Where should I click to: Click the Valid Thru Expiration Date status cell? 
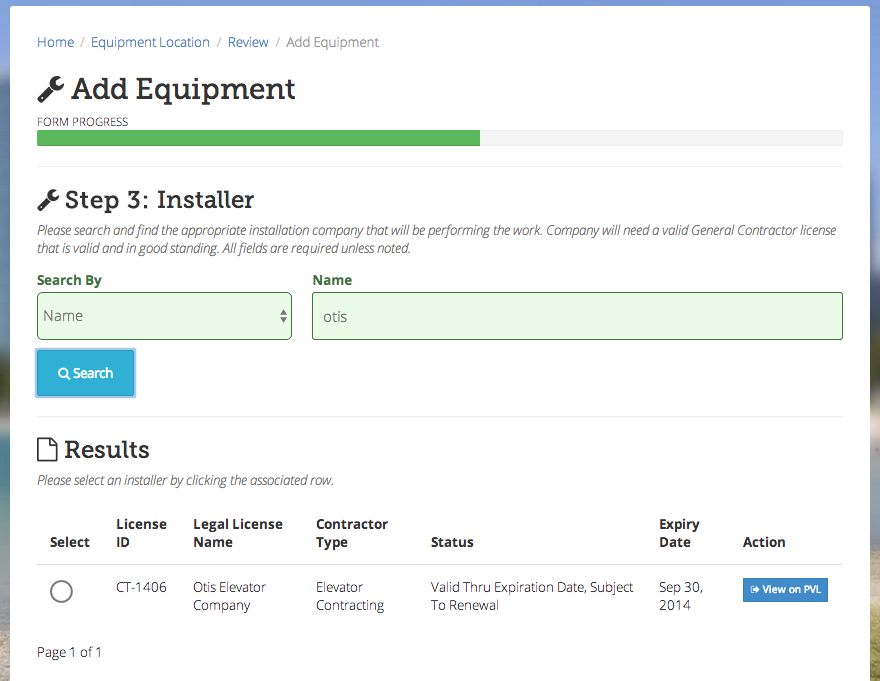[532, 596]
